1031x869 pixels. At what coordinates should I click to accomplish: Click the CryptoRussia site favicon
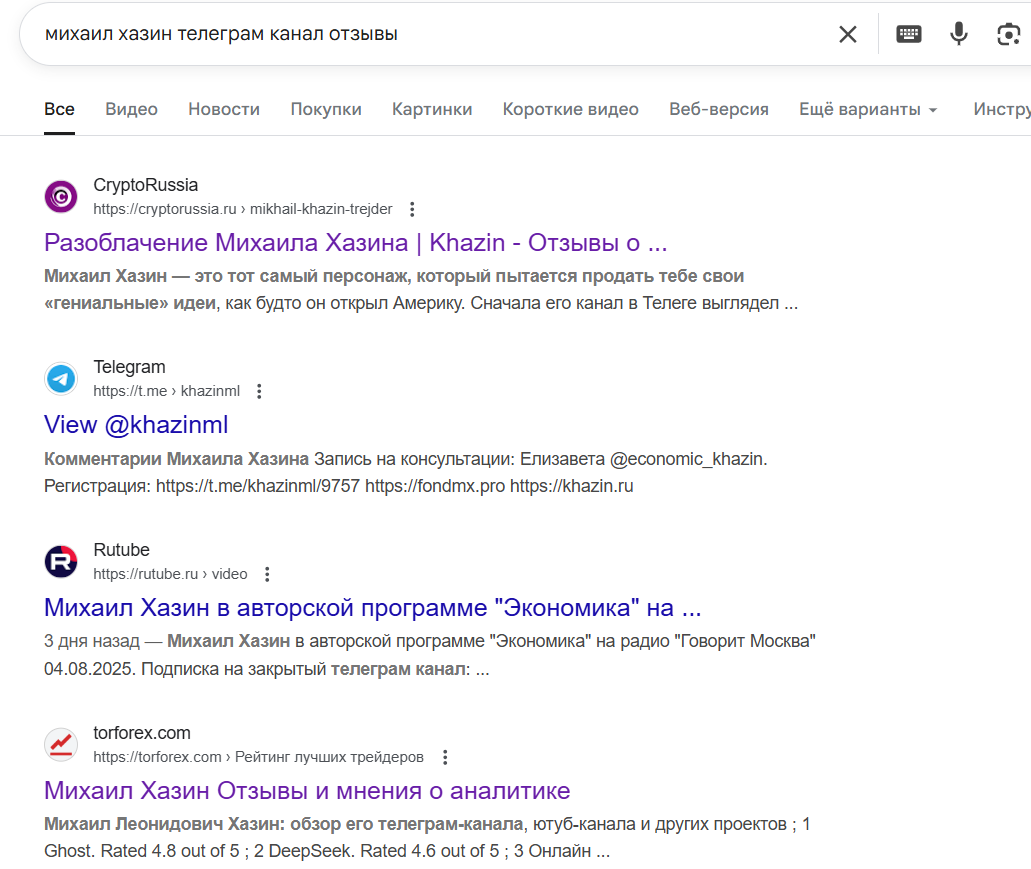(60, 196)
